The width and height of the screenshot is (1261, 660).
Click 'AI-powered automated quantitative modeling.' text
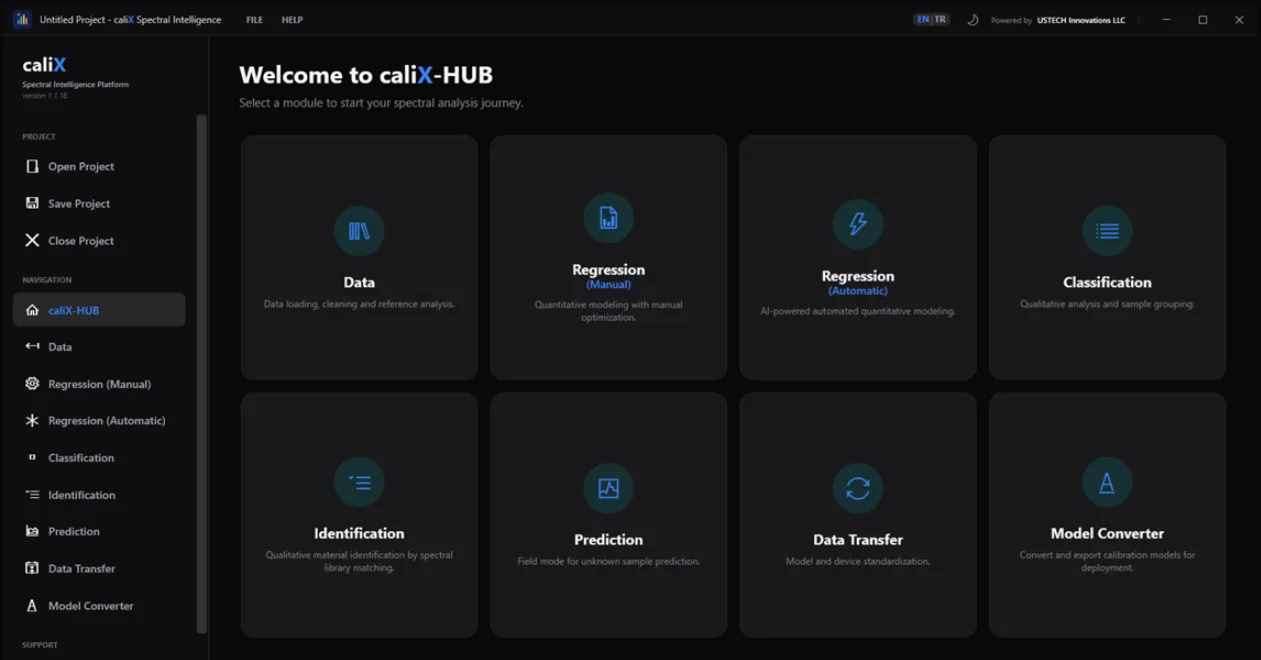coord(858,311)
